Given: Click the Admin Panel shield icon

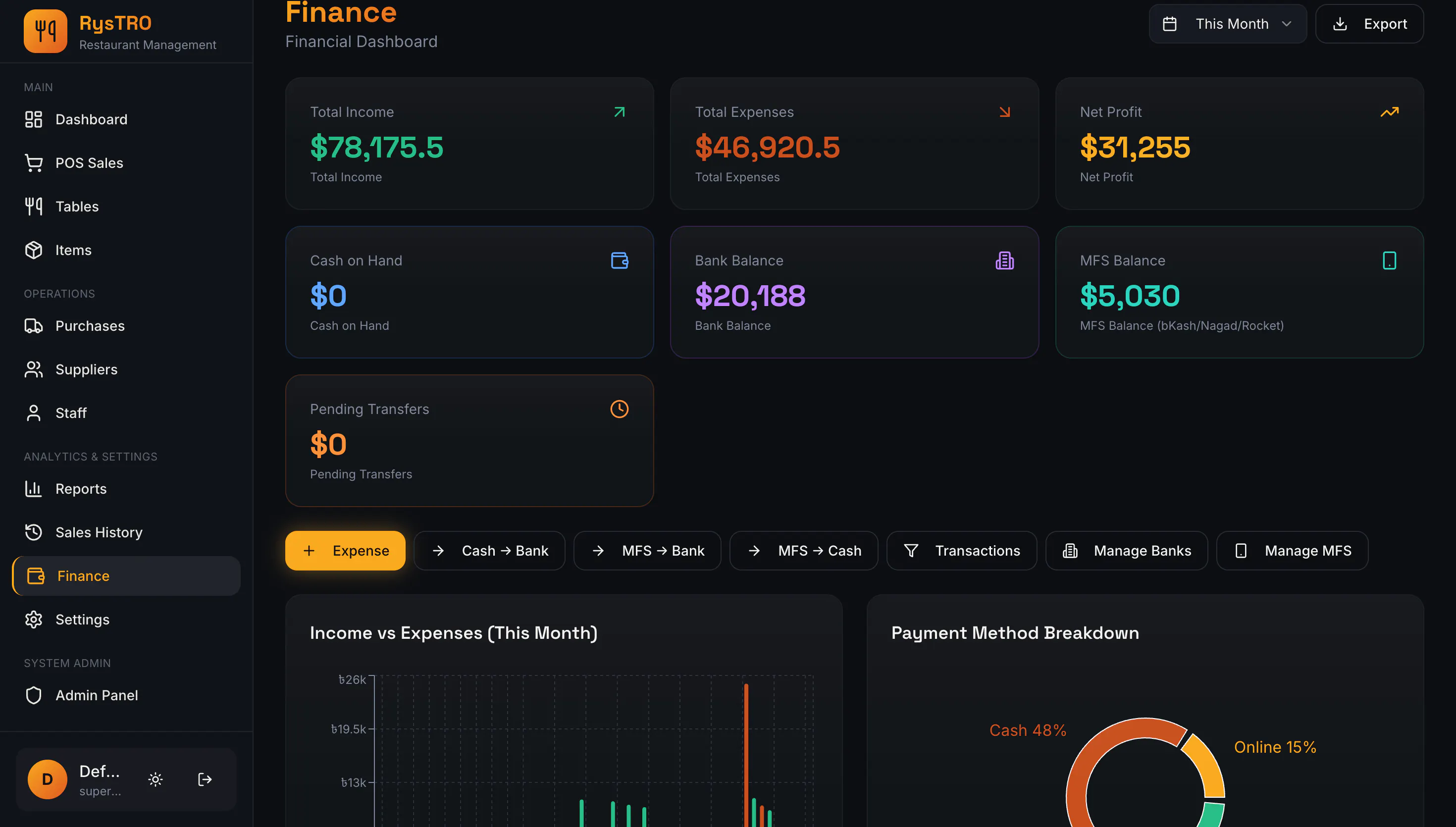Looking at the screenshot, I should coord(34,695).
